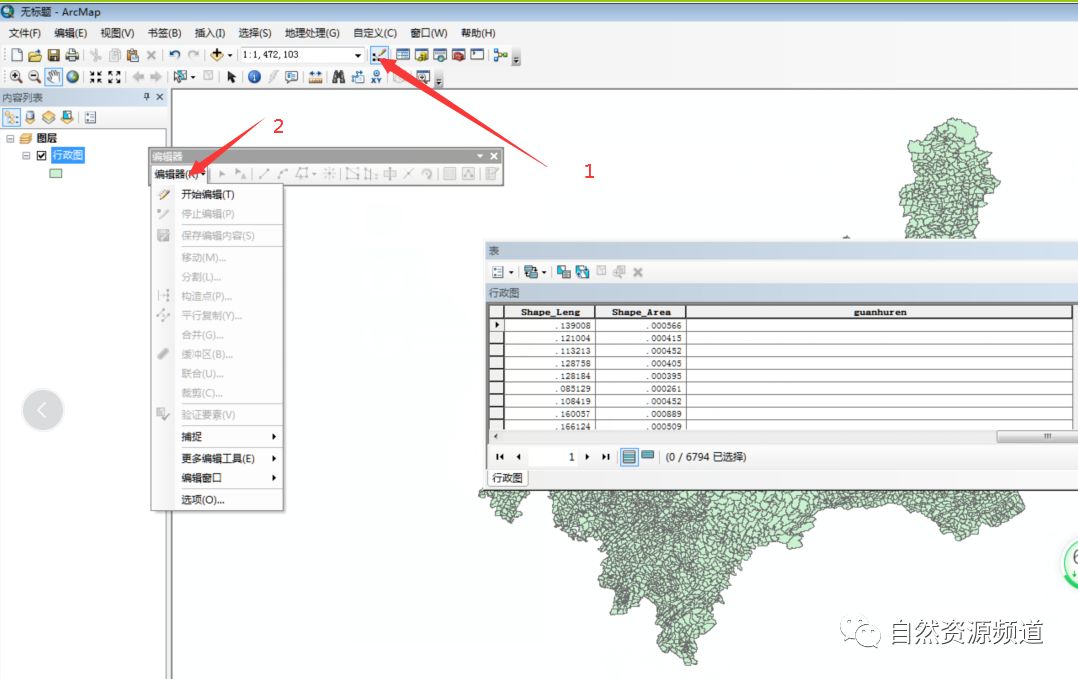Collapse the 图层 data frame tree
Image resolution: width=1078 pixels, height=679 pixels.
[10, 138]
